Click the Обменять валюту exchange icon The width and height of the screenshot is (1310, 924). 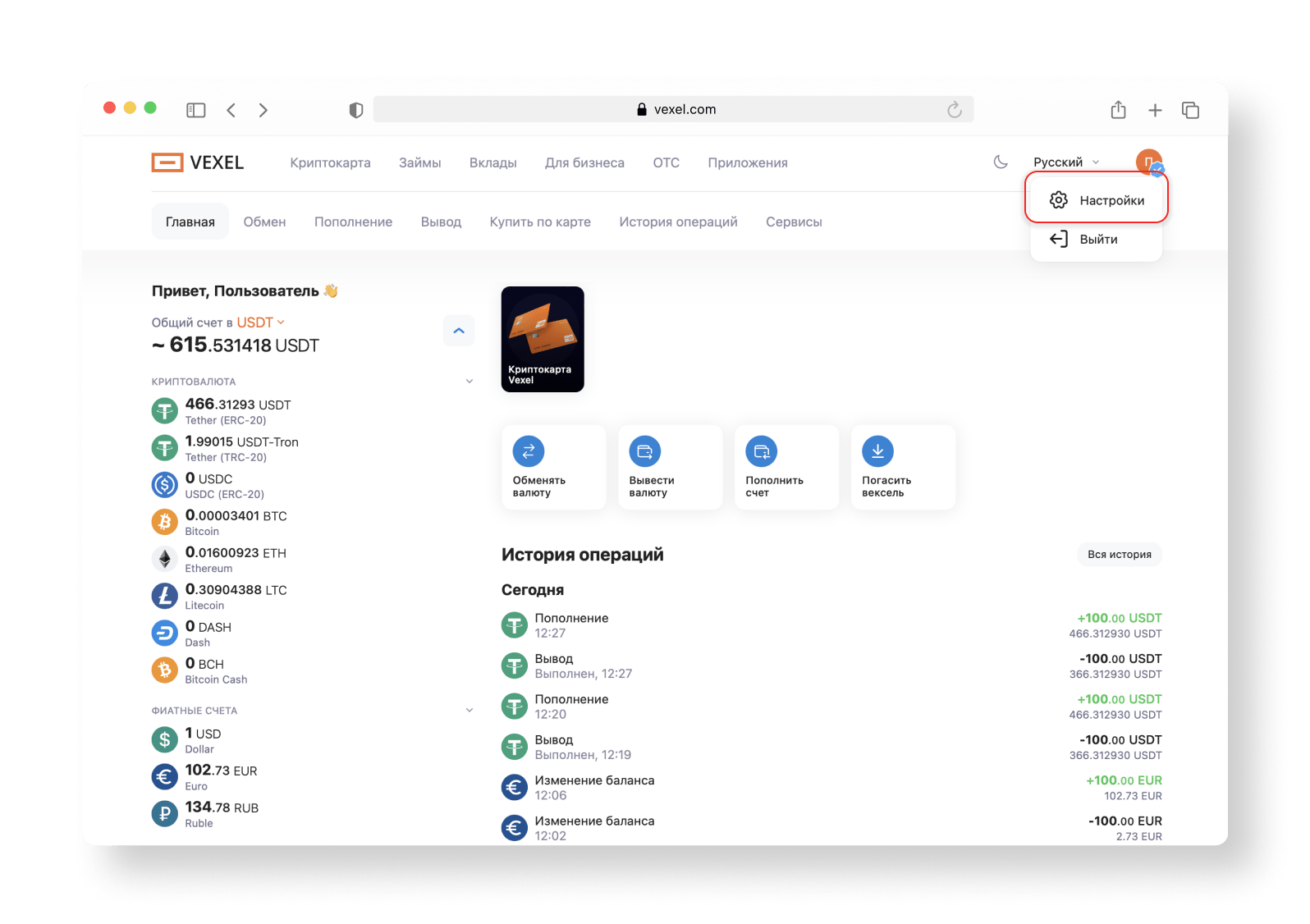pyautogui.click(x=529, y=451)
